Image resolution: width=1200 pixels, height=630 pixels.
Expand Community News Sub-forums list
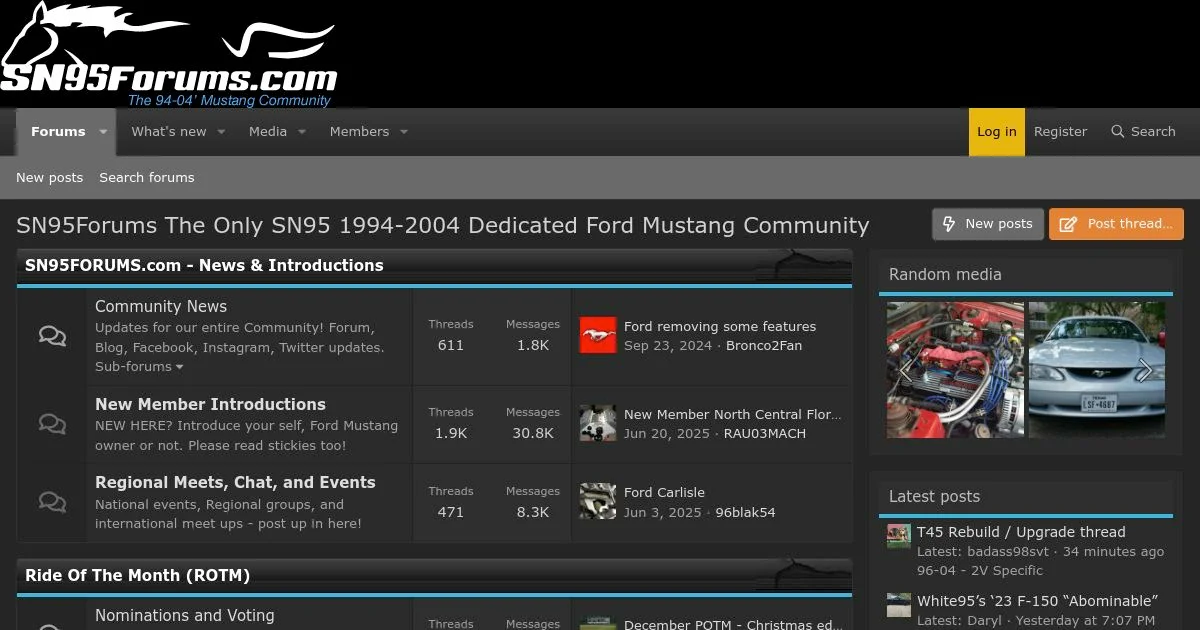click(x=139, y=367)
